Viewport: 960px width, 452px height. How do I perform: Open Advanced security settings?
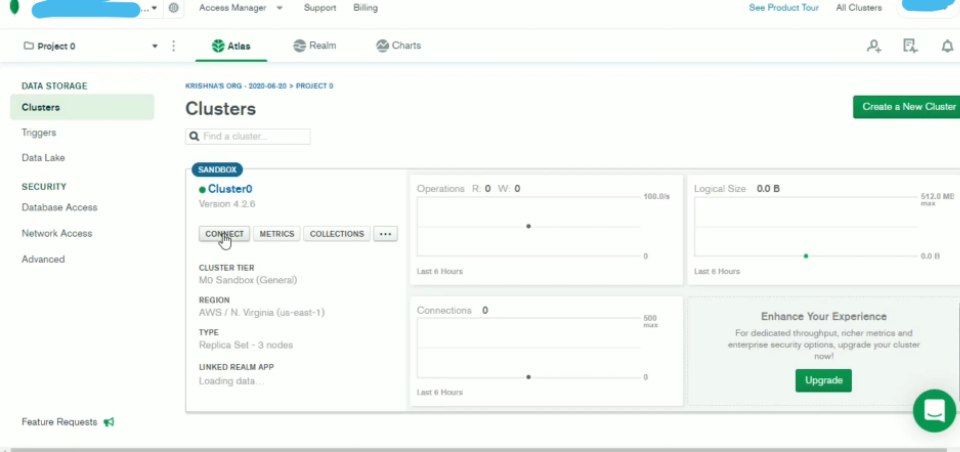[43, 259]
